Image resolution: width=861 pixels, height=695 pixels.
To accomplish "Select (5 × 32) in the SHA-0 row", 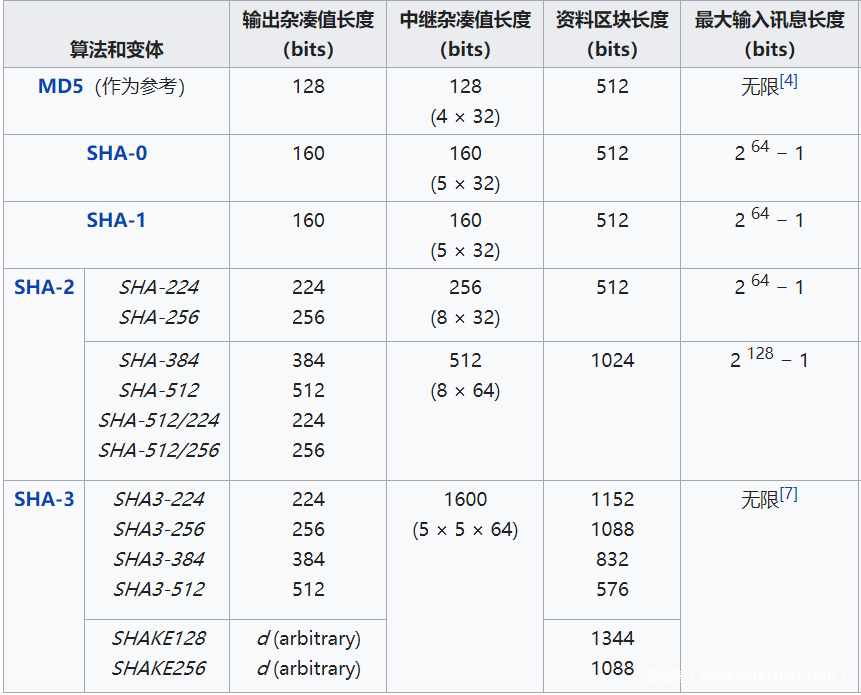I will click(465, 184).
